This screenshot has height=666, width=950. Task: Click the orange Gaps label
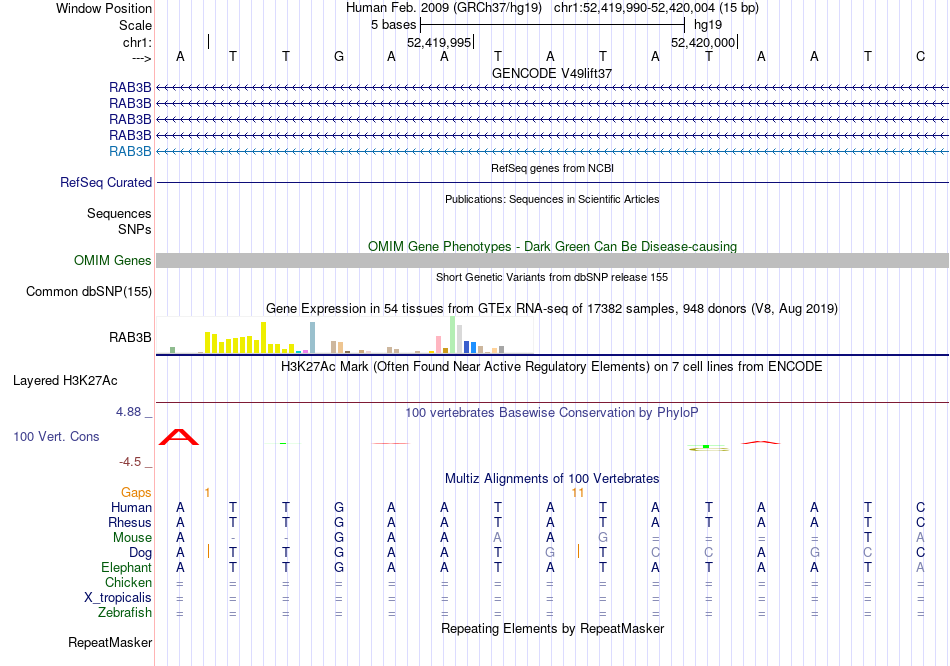(x=136, y=493)
